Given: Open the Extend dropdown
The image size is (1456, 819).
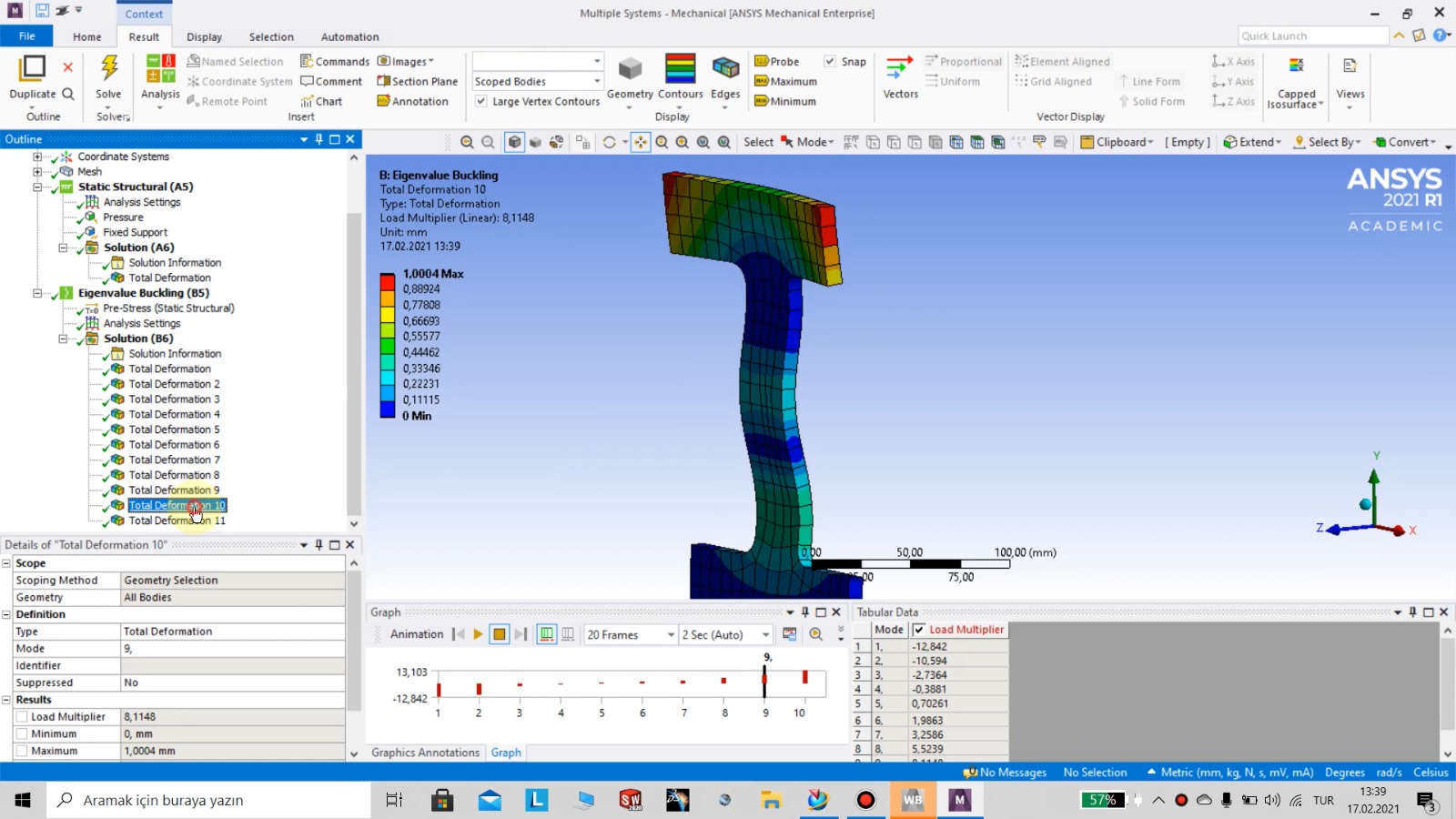Looking at the screenshot, I should 1252,142.
